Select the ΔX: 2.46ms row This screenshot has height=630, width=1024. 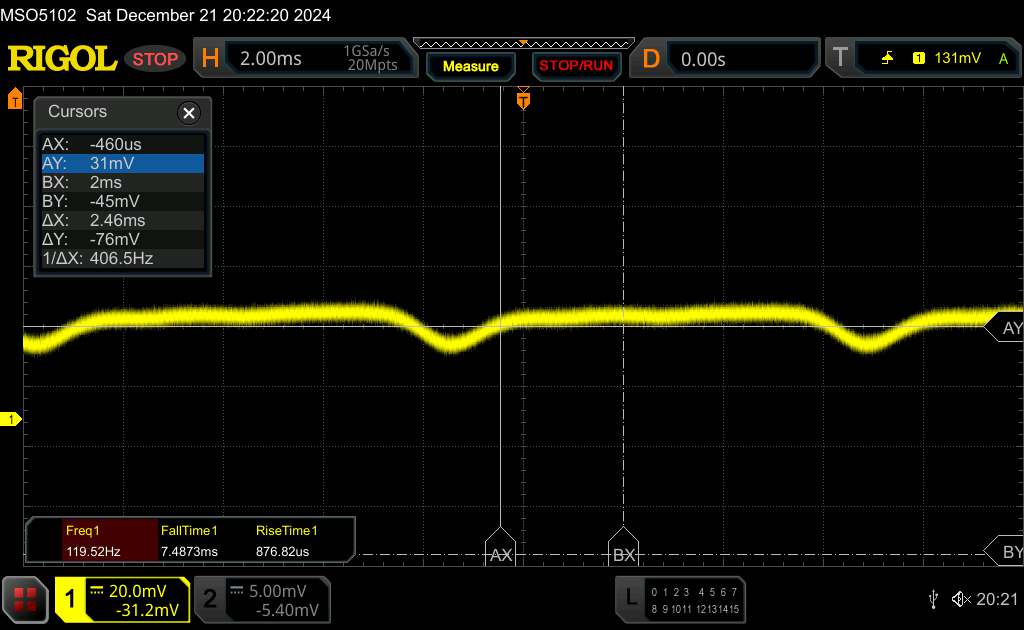[123, 219]
